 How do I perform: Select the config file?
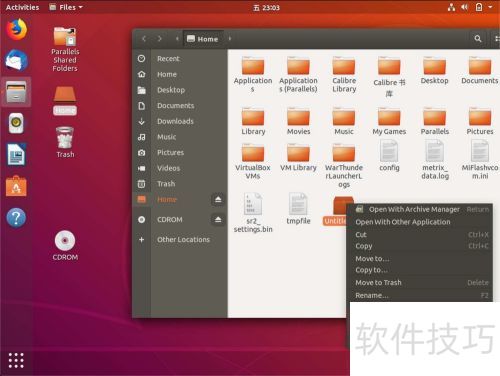389,156
